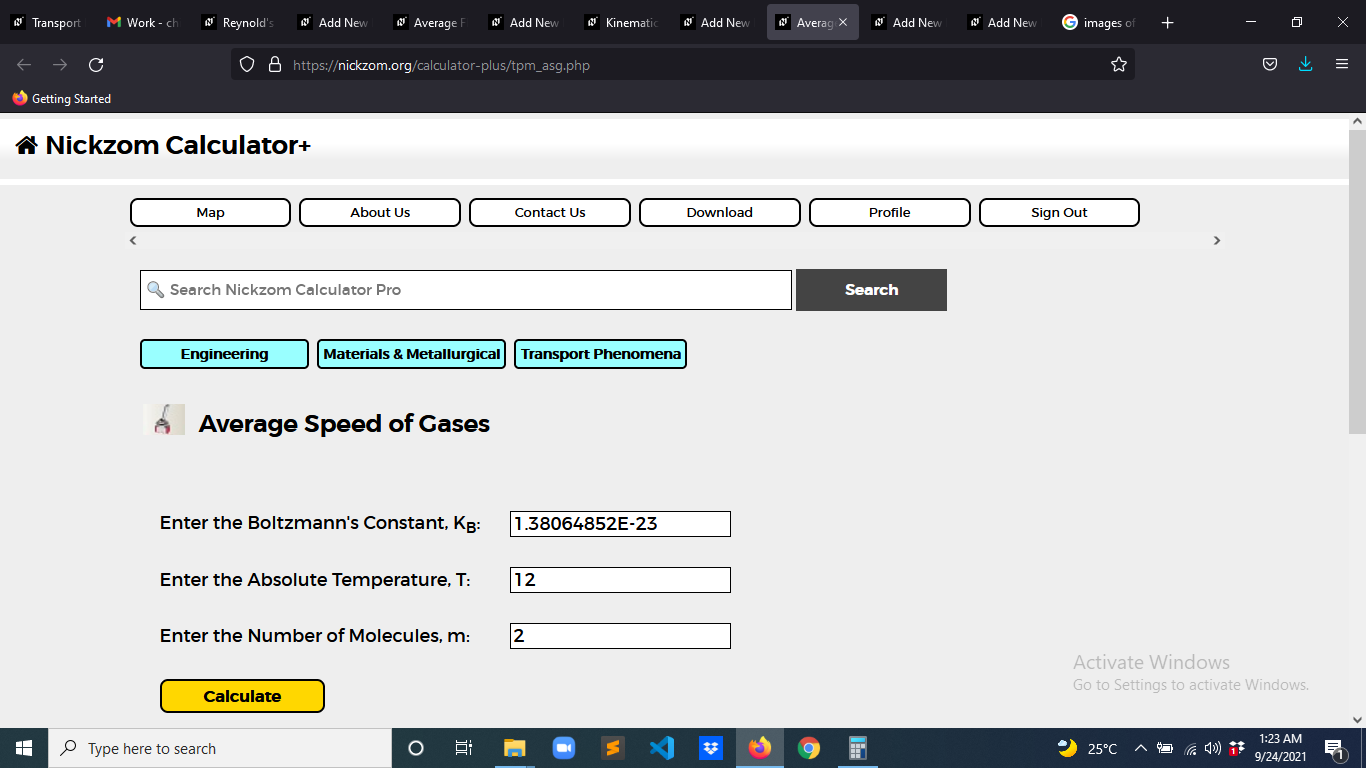Show hidden system tray icons
The width and height of the screenshot is (1366, 768).
pyautogui.click(x=1140, y=748)
